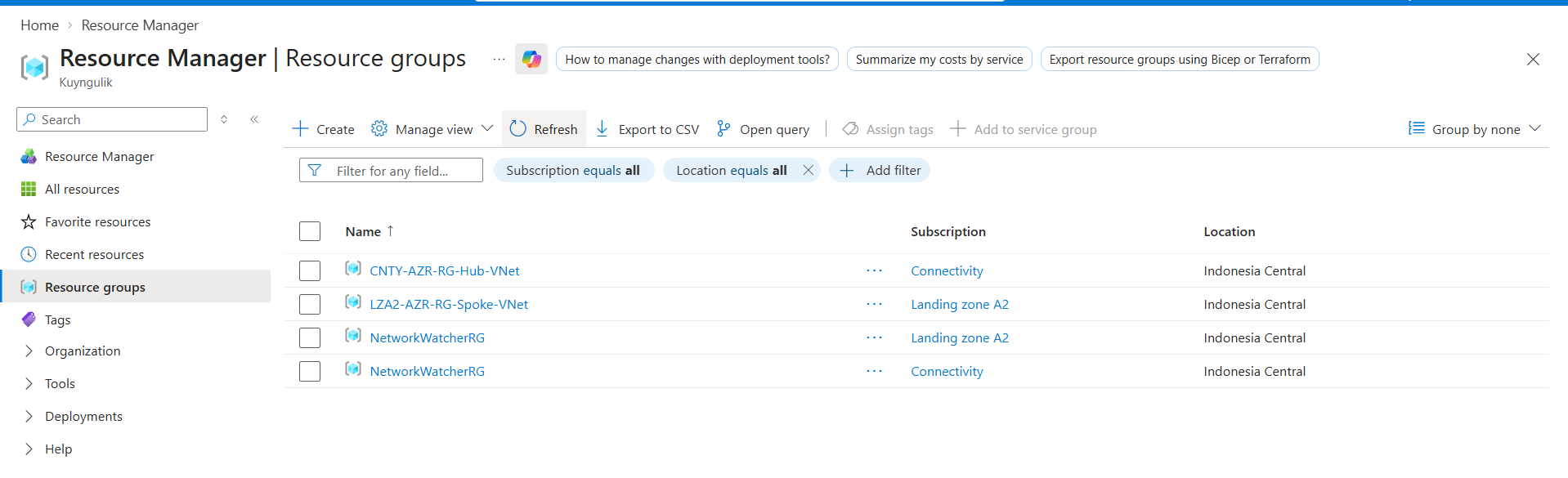Go to Resource Manager breadcrumb
1568x478 pixels.
point(140,25)
